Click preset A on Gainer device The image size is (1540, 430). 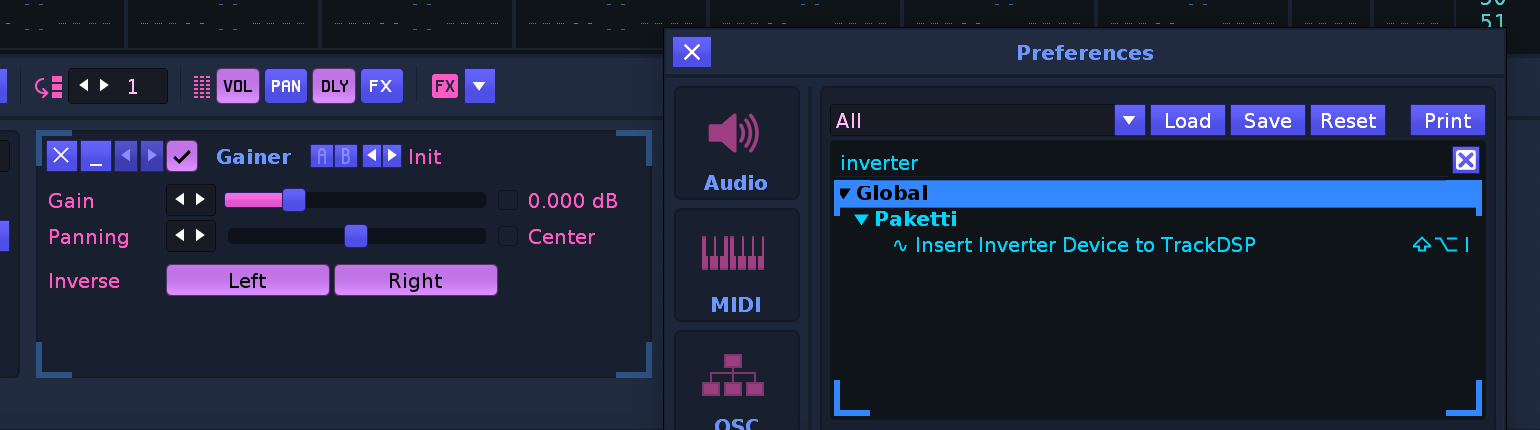pyautogui.click(x=322, y=156)
